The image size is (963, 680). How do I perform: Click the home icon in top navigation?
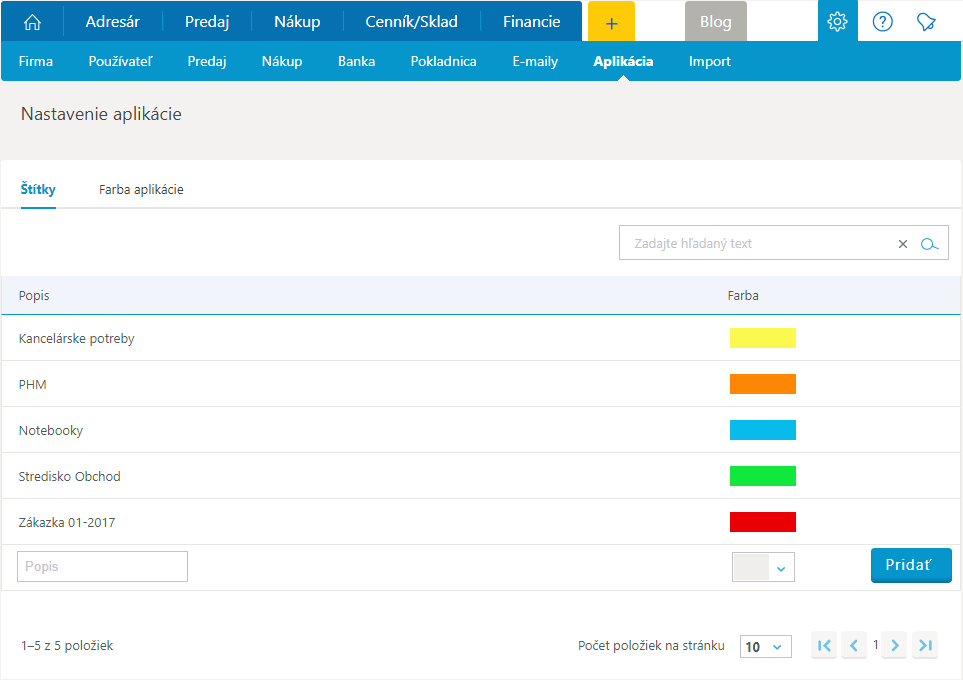point(33,22)
